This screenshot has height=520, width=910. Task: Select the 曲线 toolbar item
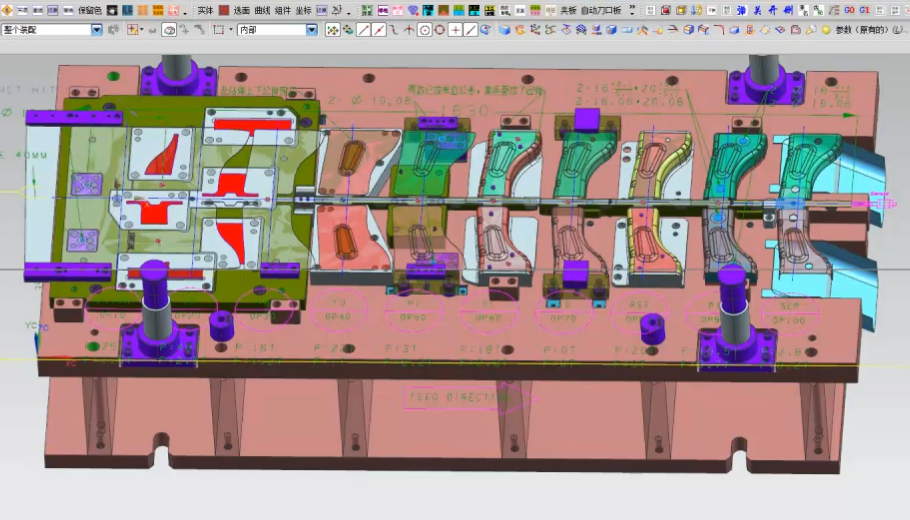[x=263, y=10]
